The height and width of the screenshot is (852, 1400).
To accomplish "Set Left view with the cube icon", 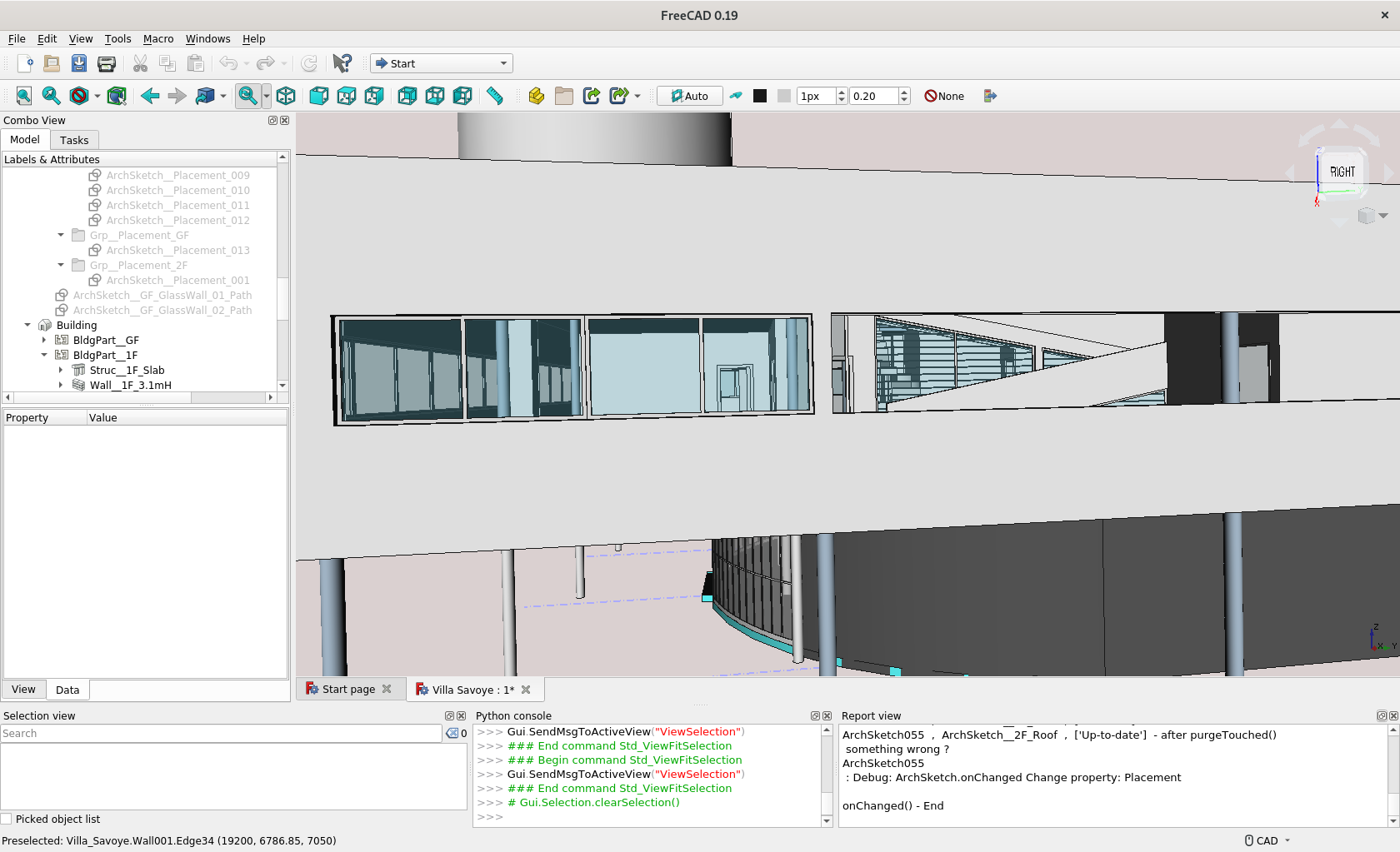I will tap(462, 96).
